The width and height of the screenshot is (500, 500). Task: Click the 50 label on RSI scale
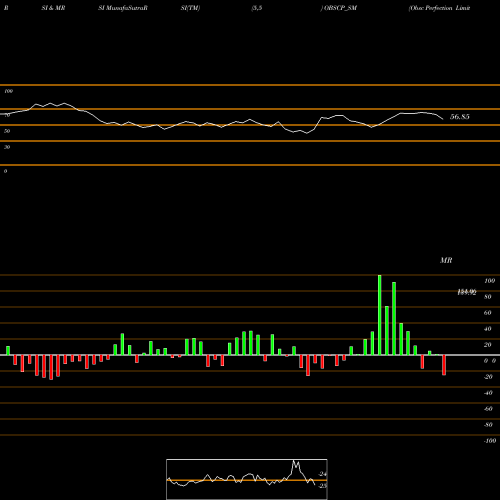tap(7, 131)
